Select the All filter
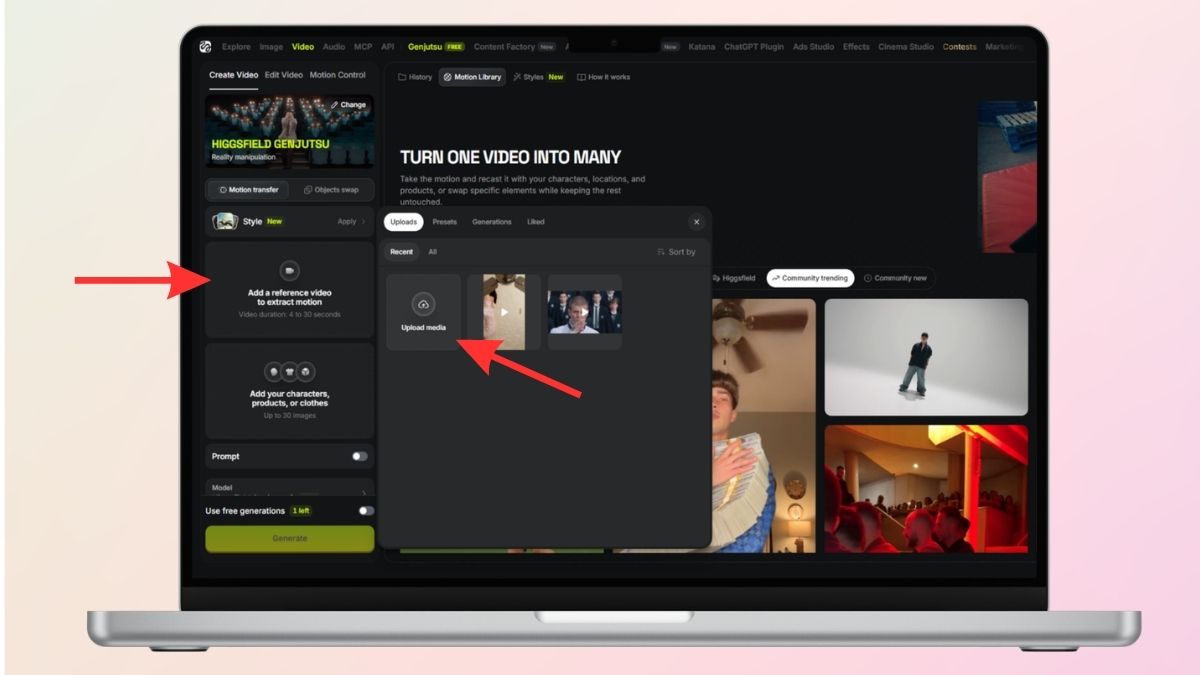The height and width of the screenshot is (675, 1200). (x=432, y=252)
